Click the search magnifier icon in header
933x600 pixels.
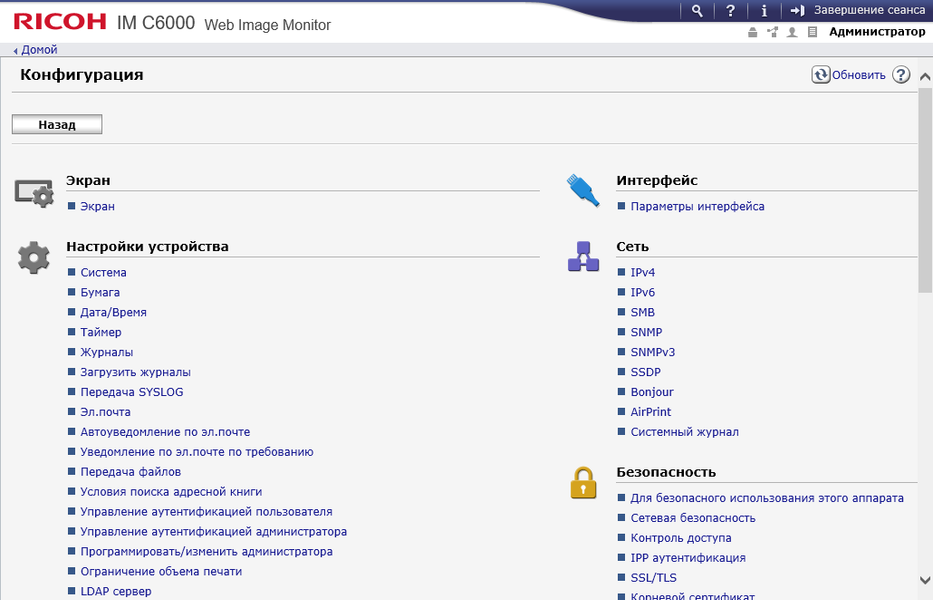coord(697,11)
